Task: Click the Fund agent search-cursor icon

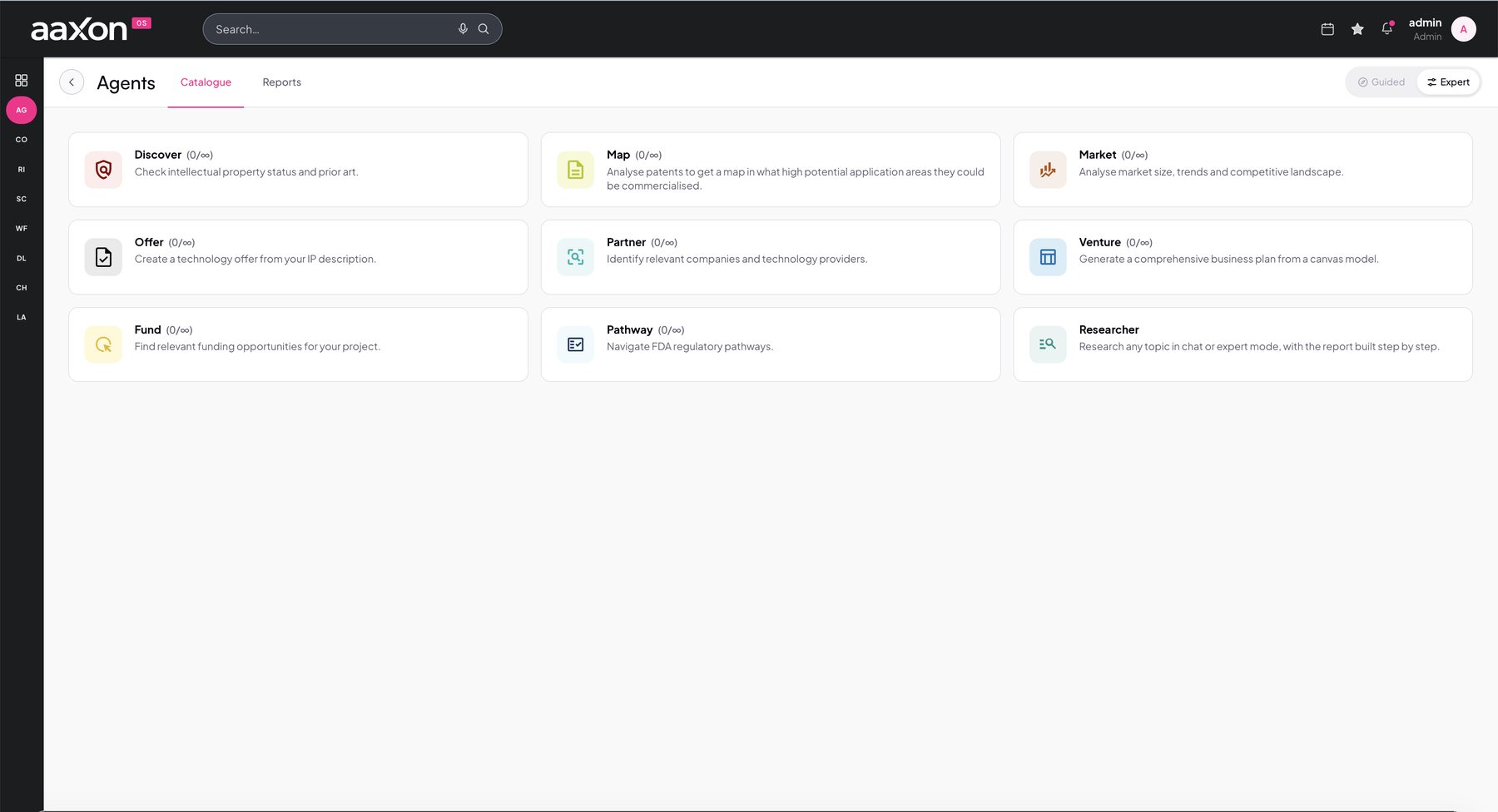Action: 103,344
